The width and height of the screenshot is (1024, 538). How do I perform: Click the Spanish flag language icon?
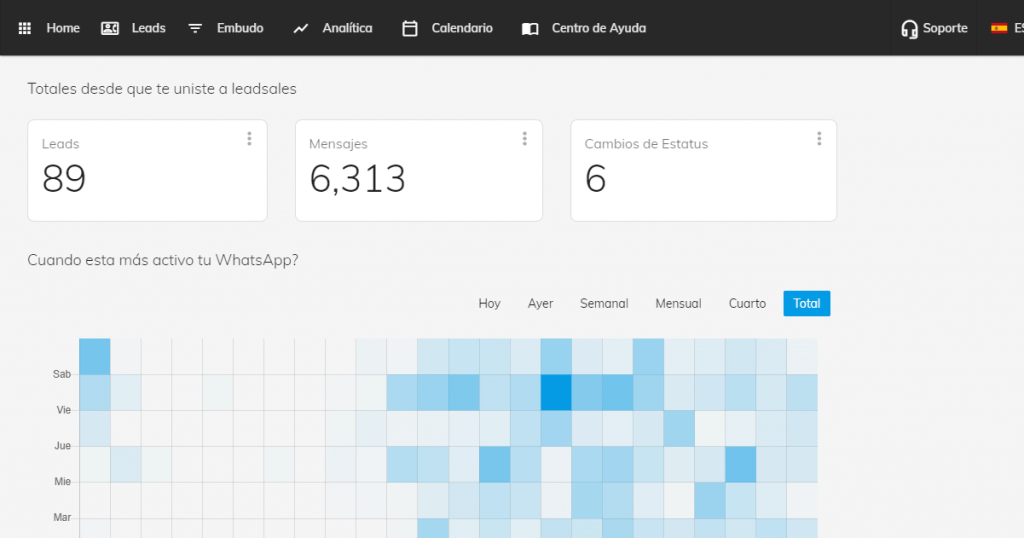[999, 28]
